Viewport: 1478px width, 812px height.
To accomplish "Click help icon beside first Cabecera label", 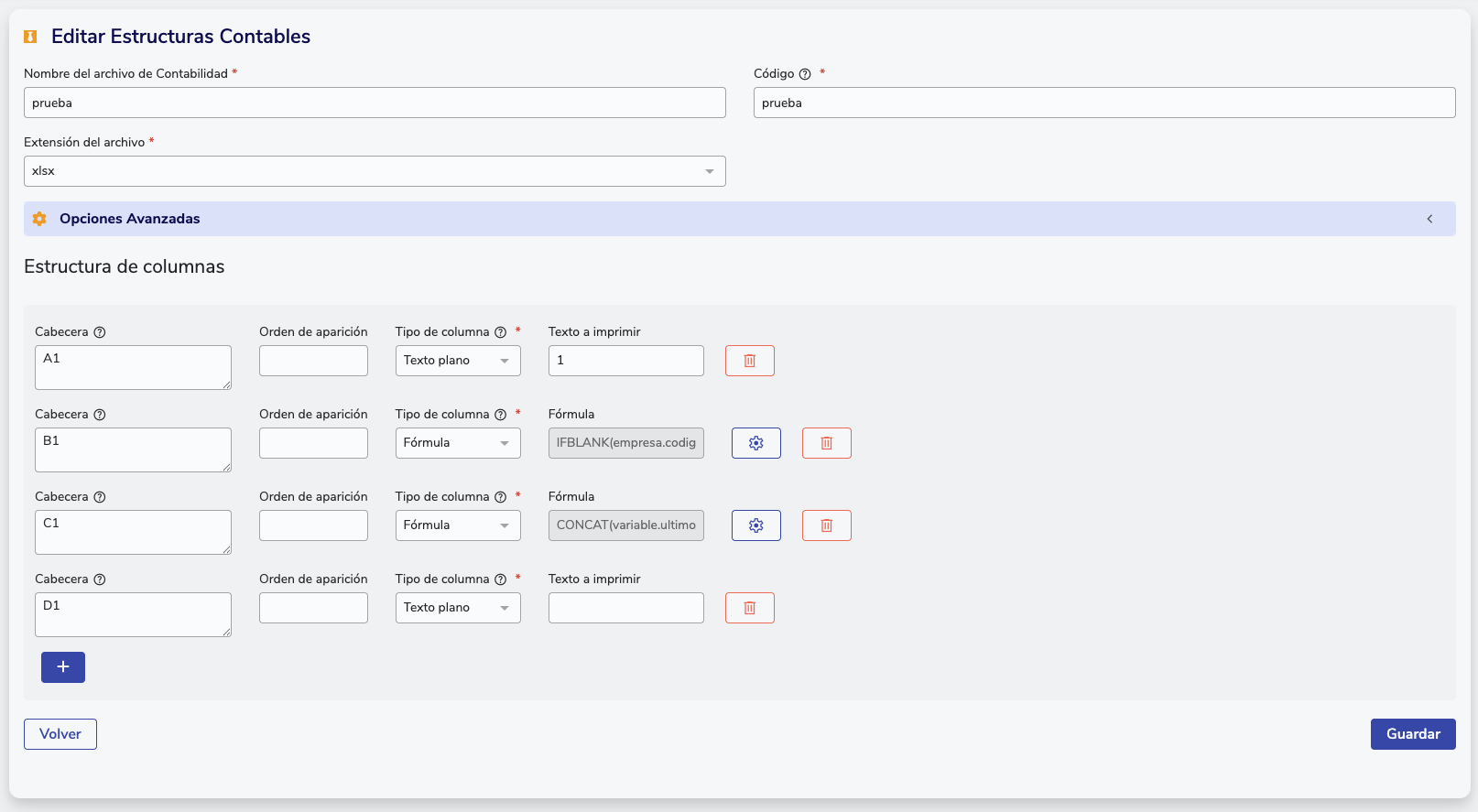I will coord(100,332).
